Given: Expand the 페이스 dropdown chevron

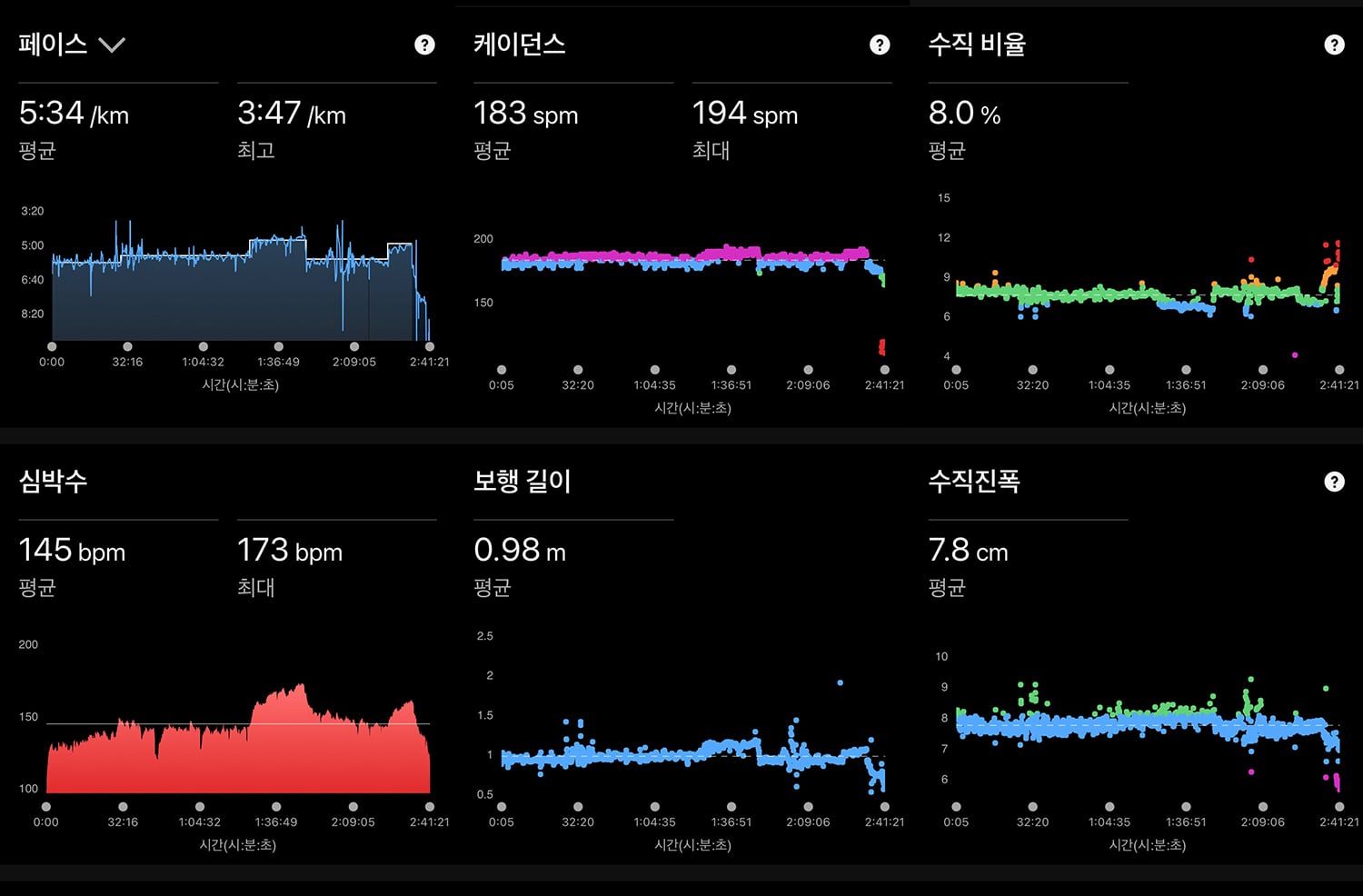Looking at the screenshot, I should click(112, 45).
